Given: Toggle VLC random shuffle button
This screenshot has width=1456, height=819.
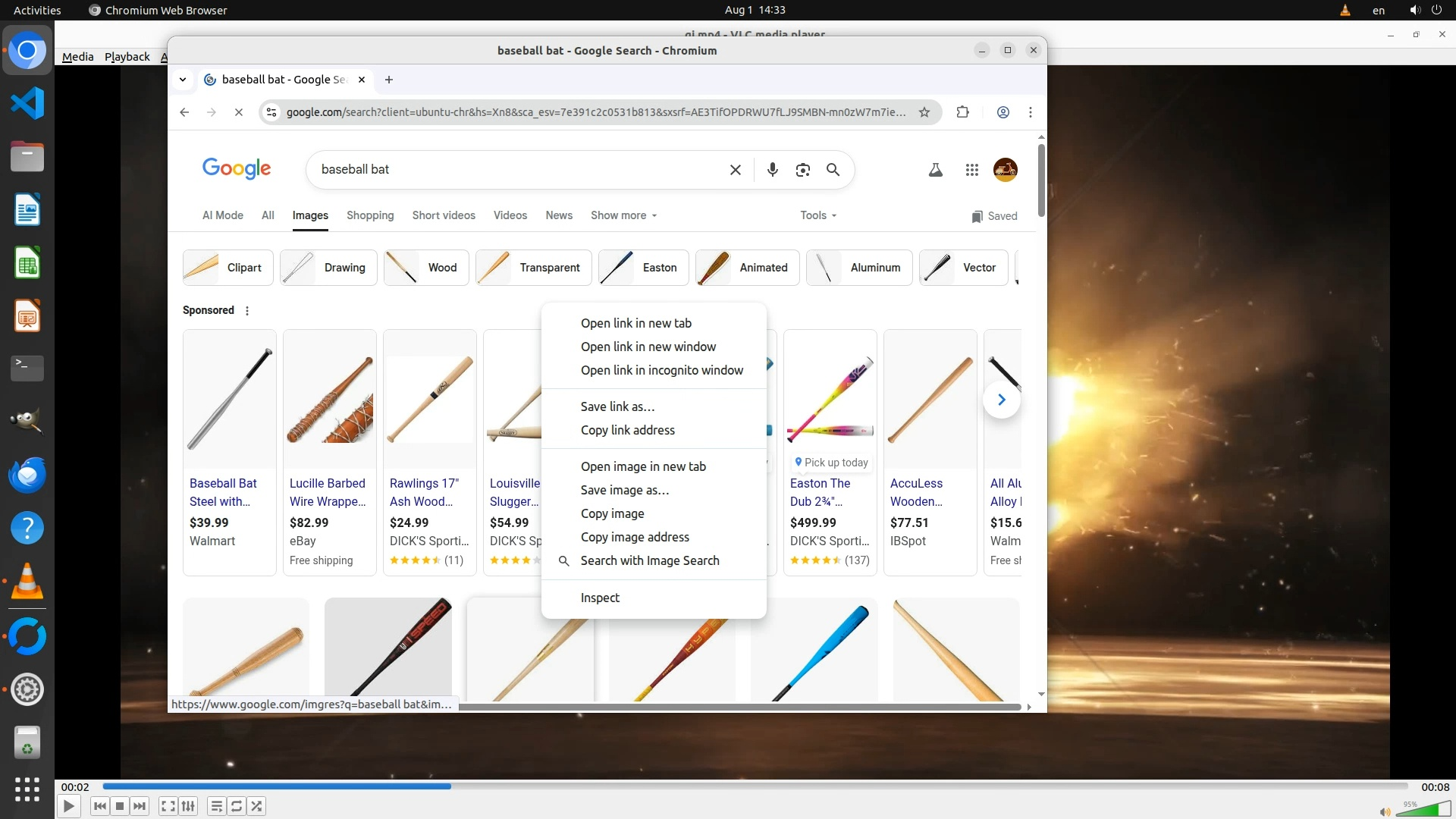Looking at the screenshot, I should (257, 806).
